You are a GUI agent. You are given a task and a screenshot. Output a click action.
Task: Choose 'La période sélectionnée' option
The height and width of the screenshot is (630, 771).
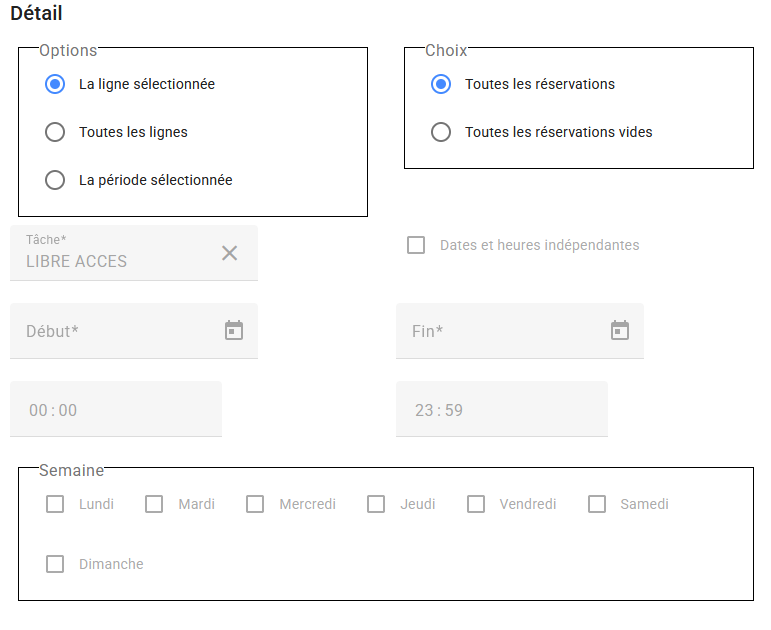click(55, 180)
